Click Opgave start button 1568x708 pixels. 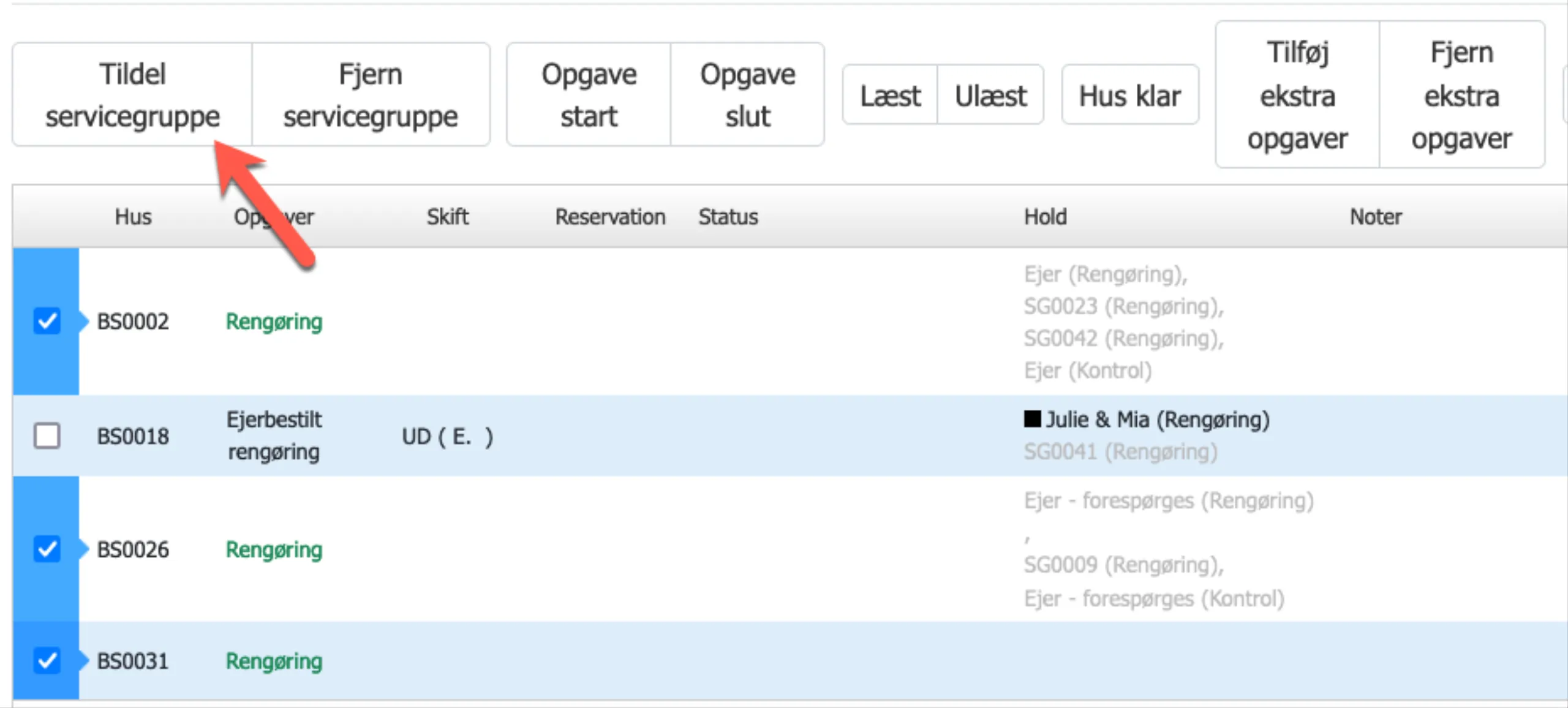(589, 94)
